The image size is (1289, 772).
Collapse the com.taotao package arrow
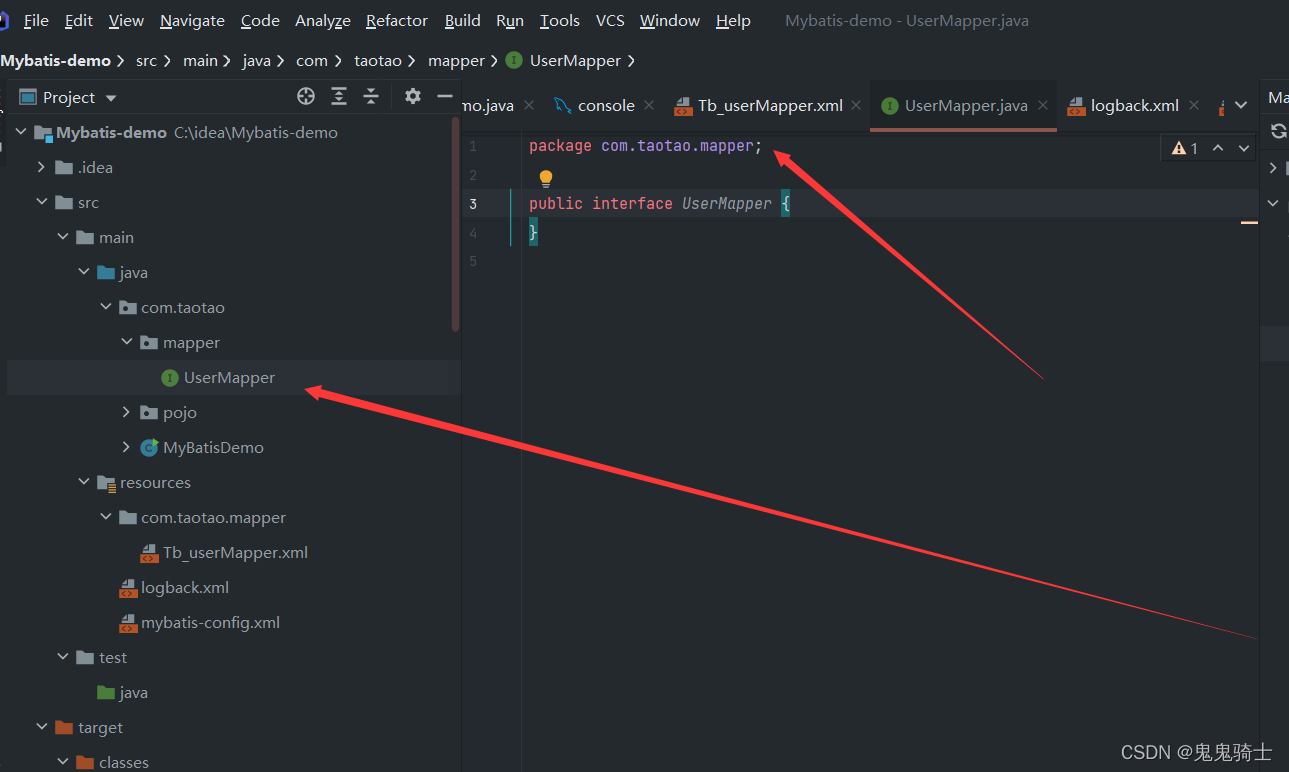105,307
